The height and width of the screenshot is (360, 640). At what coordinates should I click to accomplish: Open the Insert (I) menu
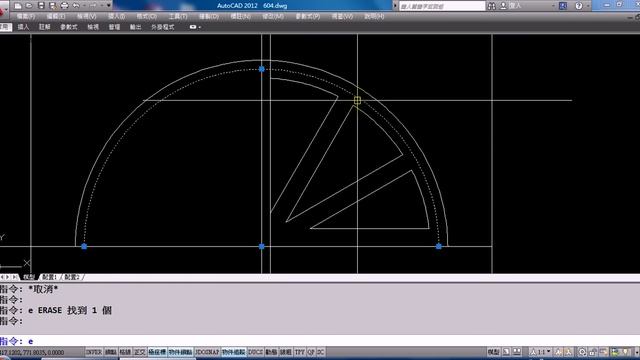point(117,16)
